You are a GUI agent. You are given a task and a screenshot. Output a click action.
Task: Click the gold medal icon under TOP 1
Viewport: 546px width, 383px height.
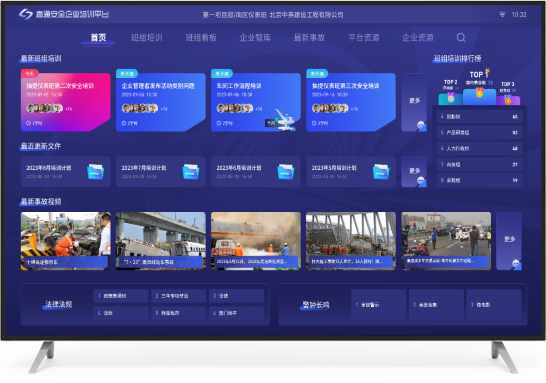(x=479, y=93)
